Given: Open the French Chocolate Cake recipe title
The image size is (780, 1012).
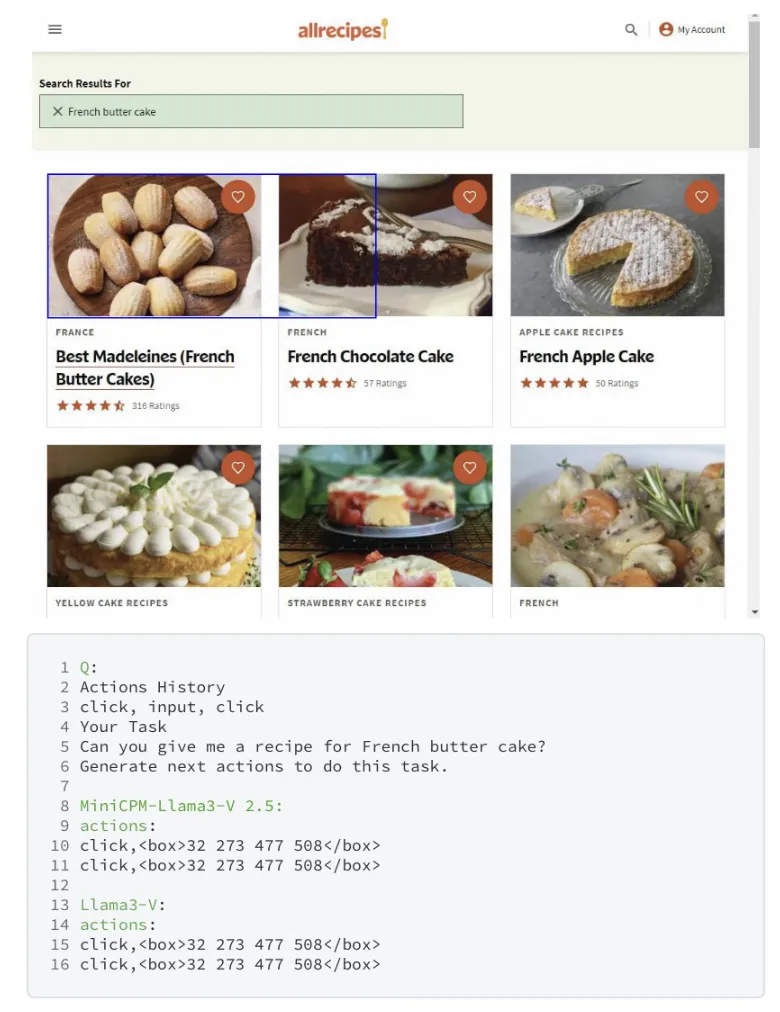Looking at the screenshot, I should (x=370, y=356).
